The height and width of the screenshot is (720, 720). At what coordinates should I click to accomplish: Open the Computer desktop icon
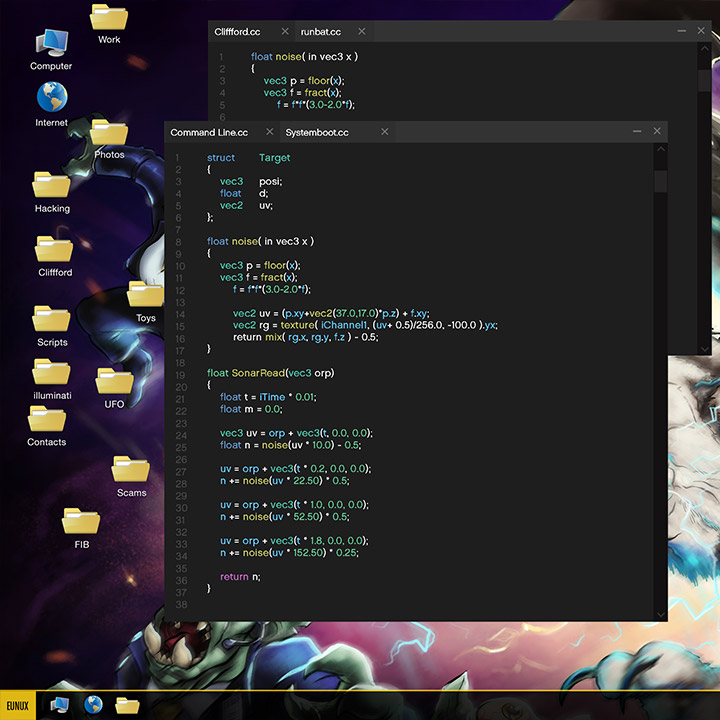[51, 44]
